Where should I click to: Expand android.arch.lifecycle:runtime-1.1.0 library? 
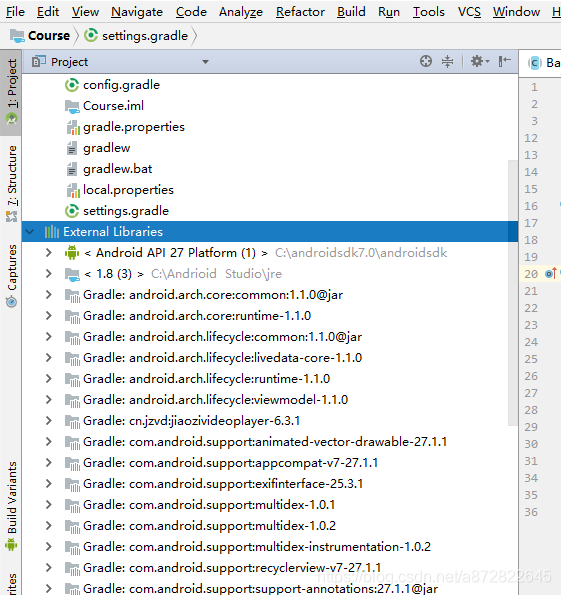[49, 379]
